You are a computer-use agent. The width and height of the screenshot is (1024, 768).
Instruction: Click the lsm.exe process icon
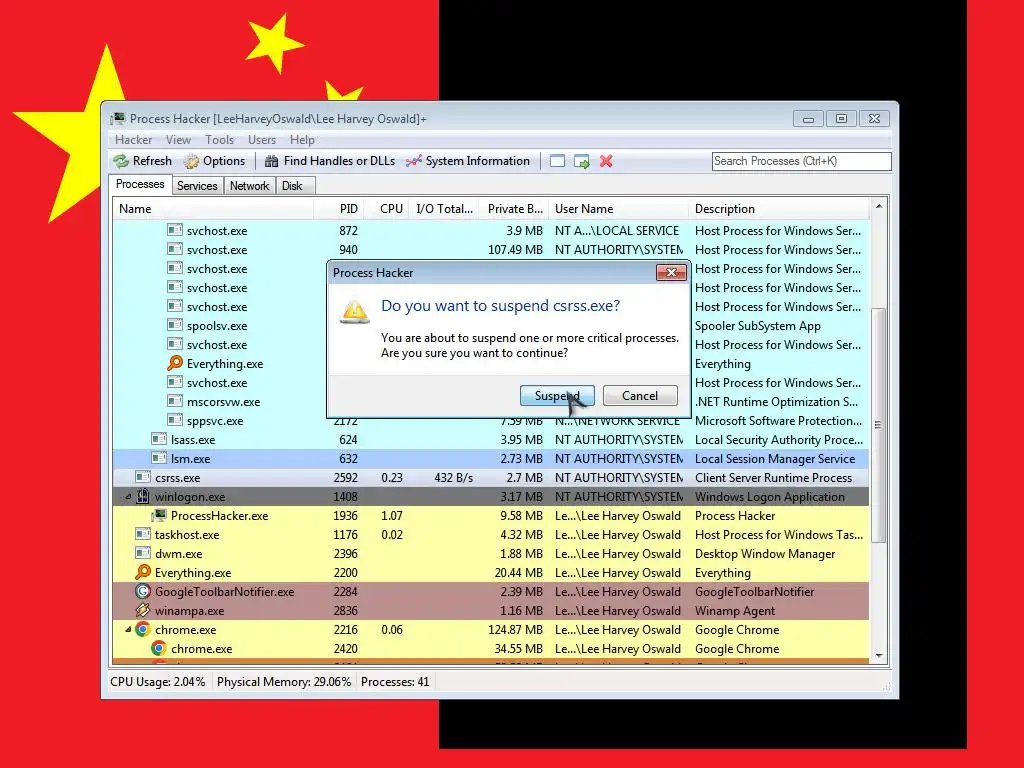coord(159,458)
